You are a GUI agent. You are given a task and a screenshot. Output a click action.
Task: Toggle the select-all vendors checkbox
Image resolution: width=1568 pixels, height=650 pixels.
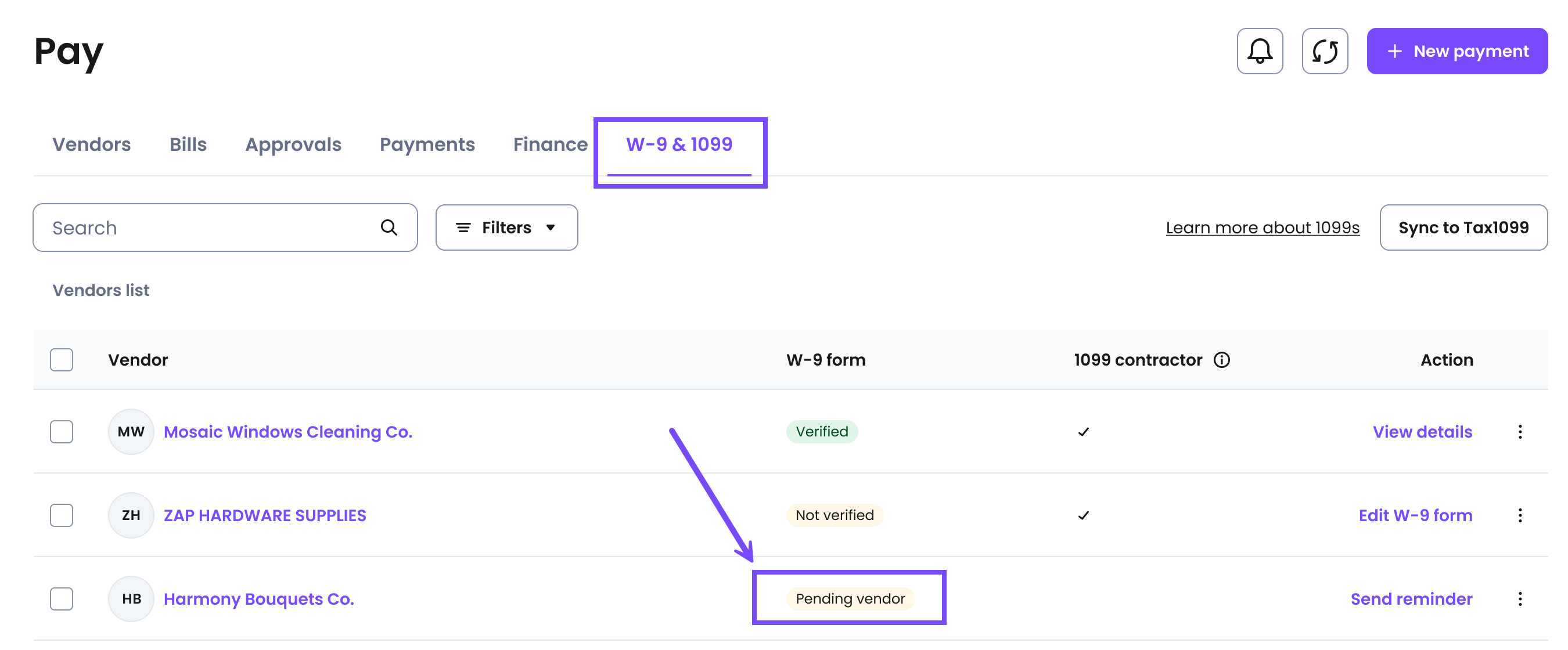pos(62,360)
